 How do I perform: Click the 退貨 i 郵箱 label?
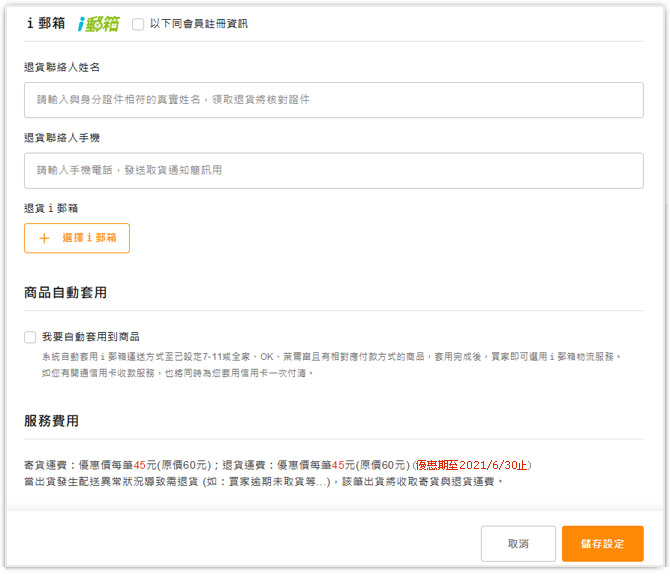(51, 208)
